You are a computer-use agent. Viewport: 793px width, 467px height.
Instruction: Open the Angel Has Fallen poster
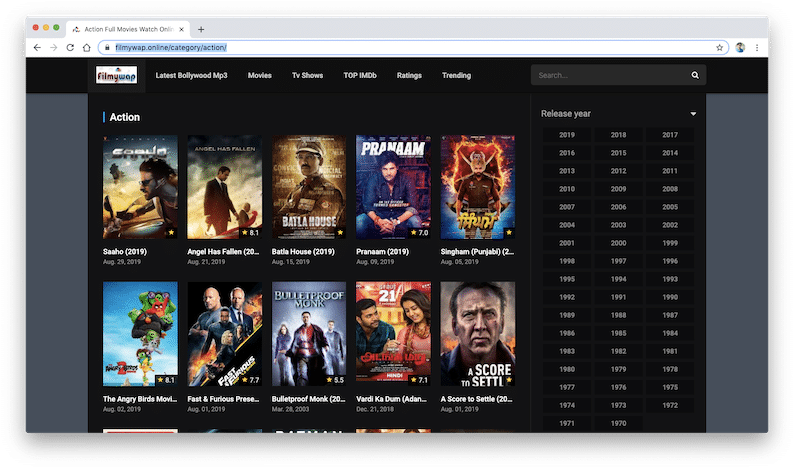tap(225, 187)
